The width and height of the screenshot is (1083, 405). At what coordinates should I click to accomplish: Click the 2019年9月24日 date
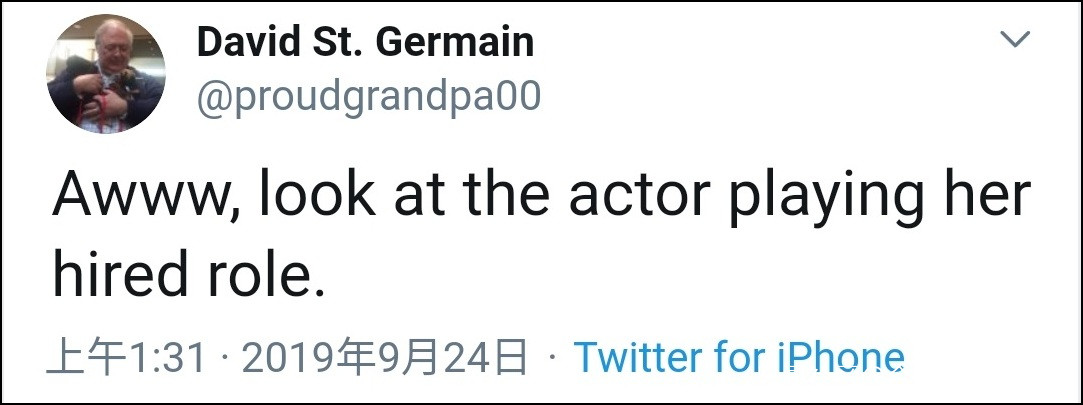385,357
